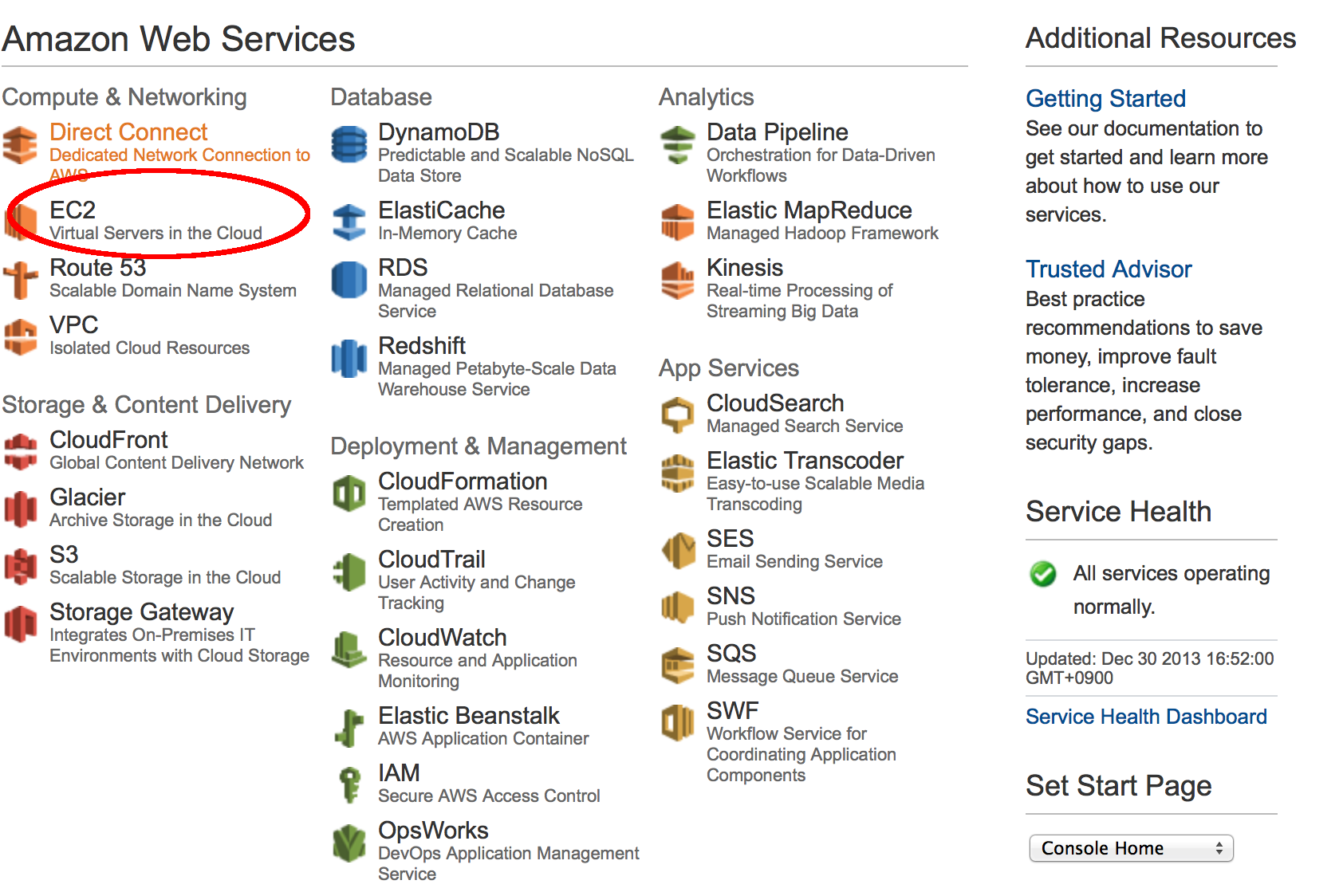The height and width of the screenshot is (896, 1343).
Task: Open the Service Health Dashboard link
Action: (x=1146, y=717)
